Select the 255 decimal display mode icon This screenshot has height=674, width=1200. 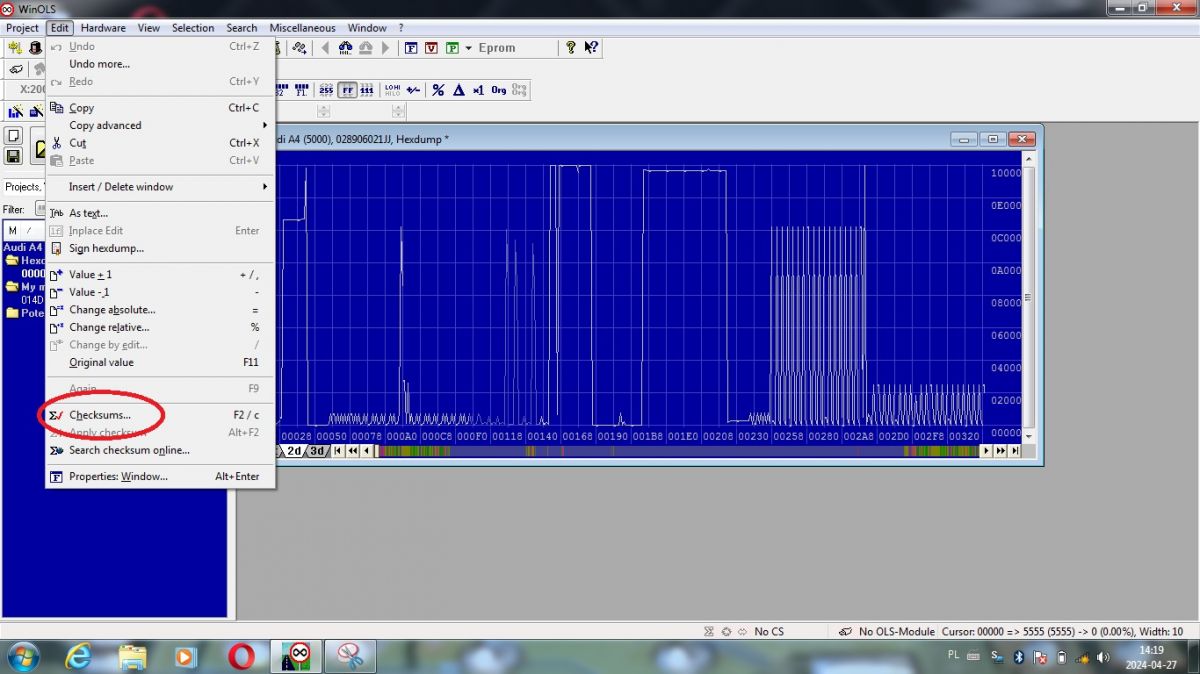[x=326, y=90]
